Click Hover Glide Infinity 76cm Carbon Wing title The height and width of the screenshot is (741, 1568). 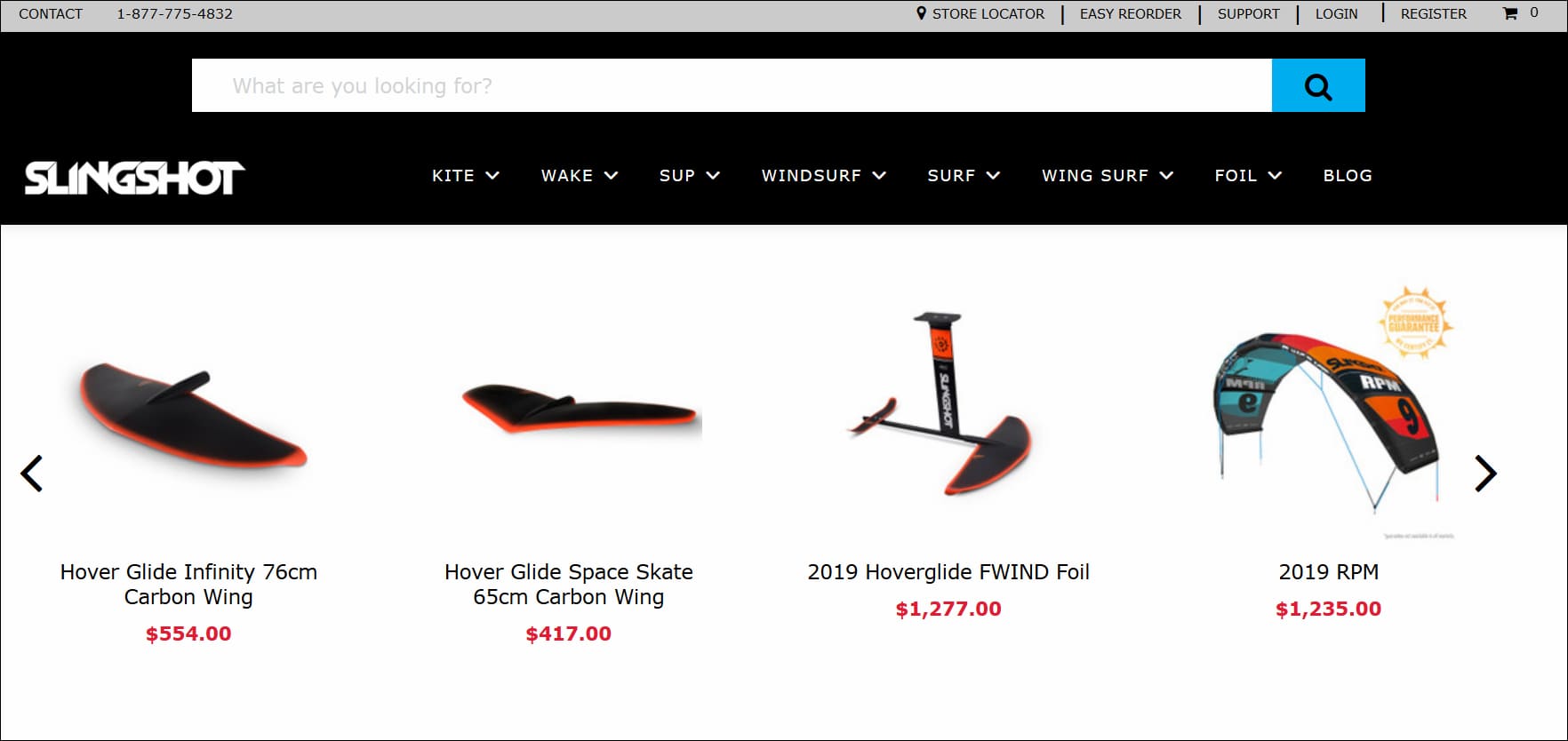point(188,585)
